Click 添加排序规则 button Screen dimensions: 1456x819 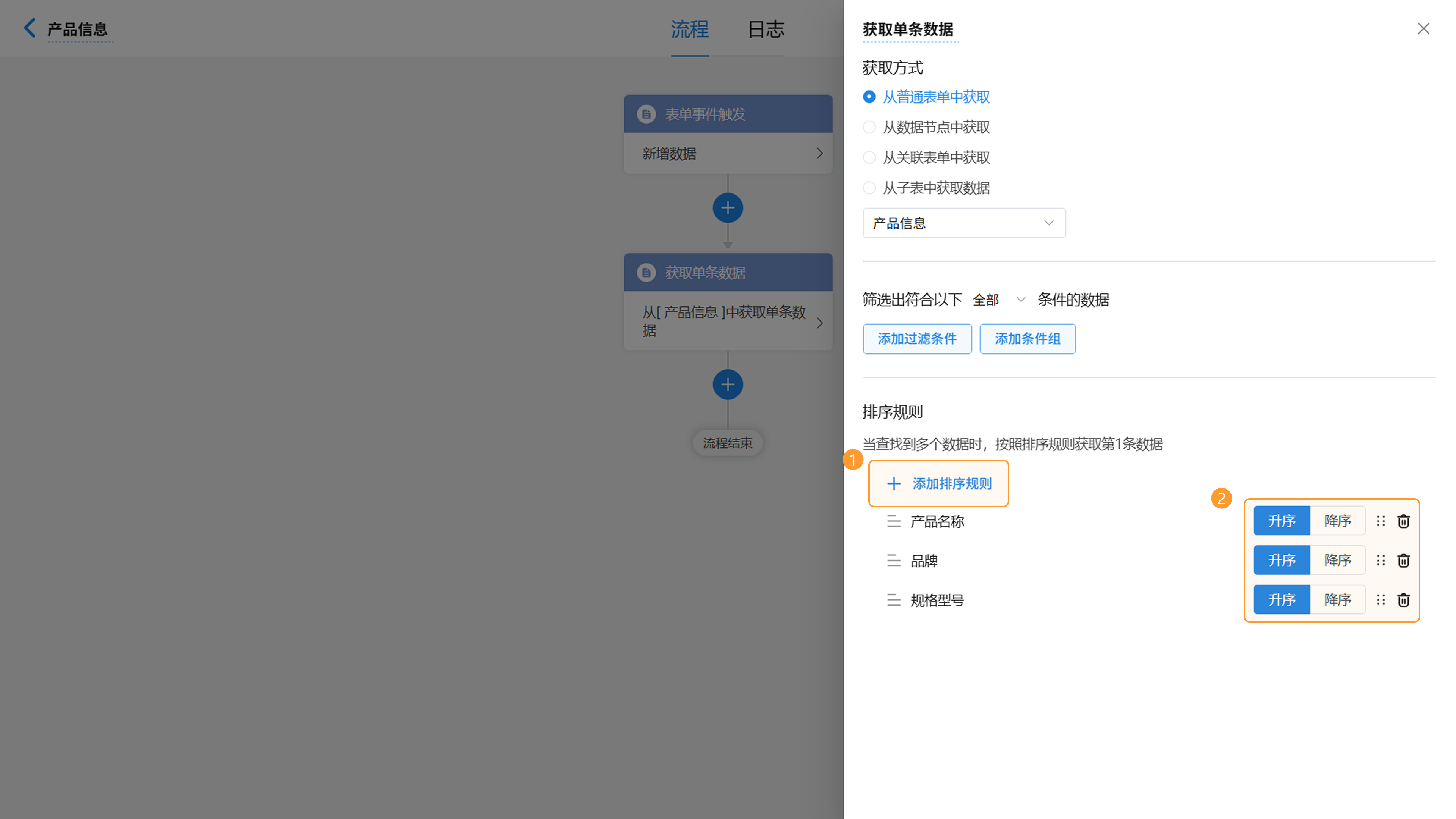939,483
